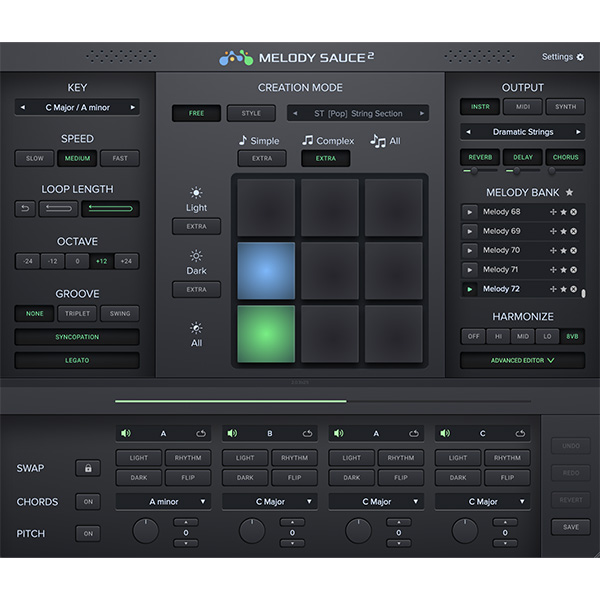Screen dimensions: 600x600
Task: Switch to previous key with left arrow
Action: [23, 108]
